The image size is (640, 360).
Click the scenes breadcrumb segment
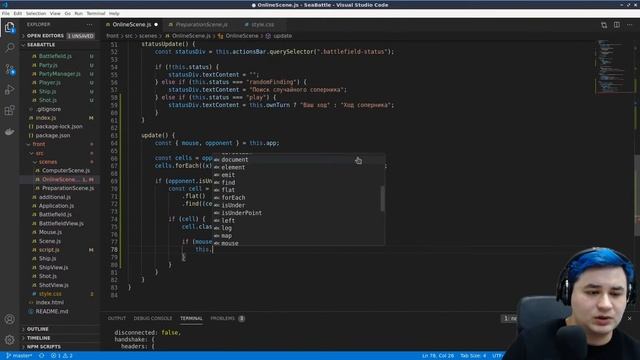[148, 36]
